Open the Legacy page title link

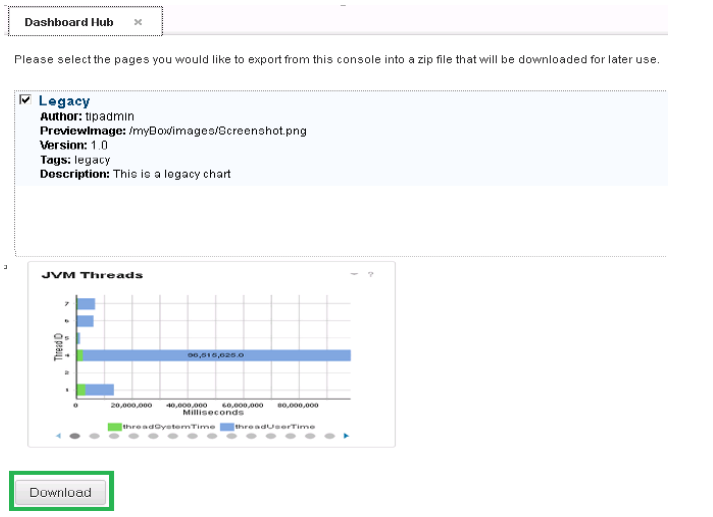[64, 101]
